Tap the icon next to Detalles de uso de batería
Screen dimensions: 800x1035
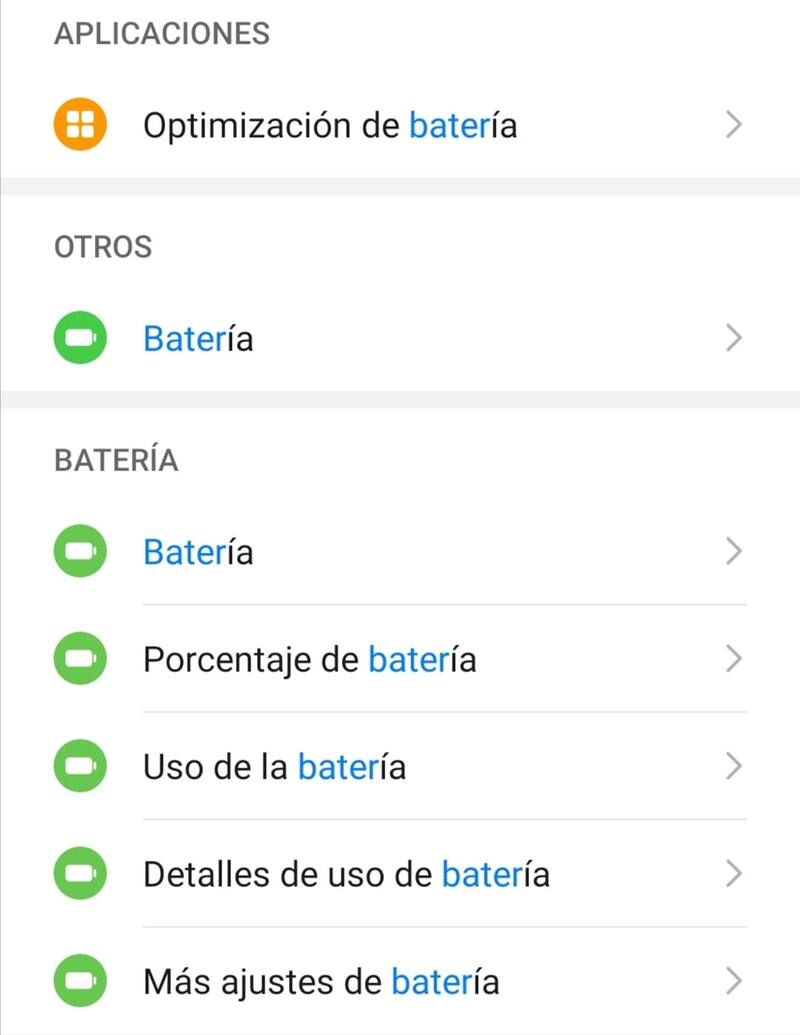click(80, 875)
